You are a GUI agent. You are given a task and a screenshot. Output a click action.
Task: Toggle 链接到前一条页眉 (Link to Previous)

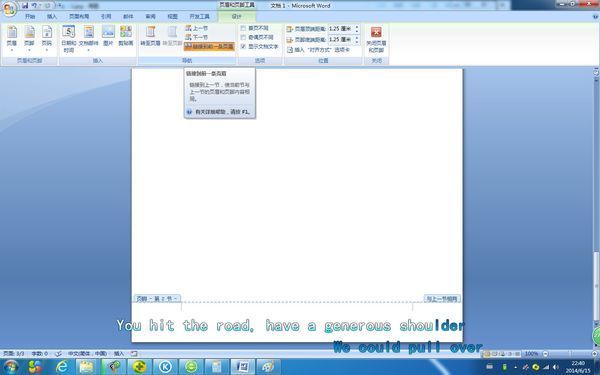click(x=209, y=46)
